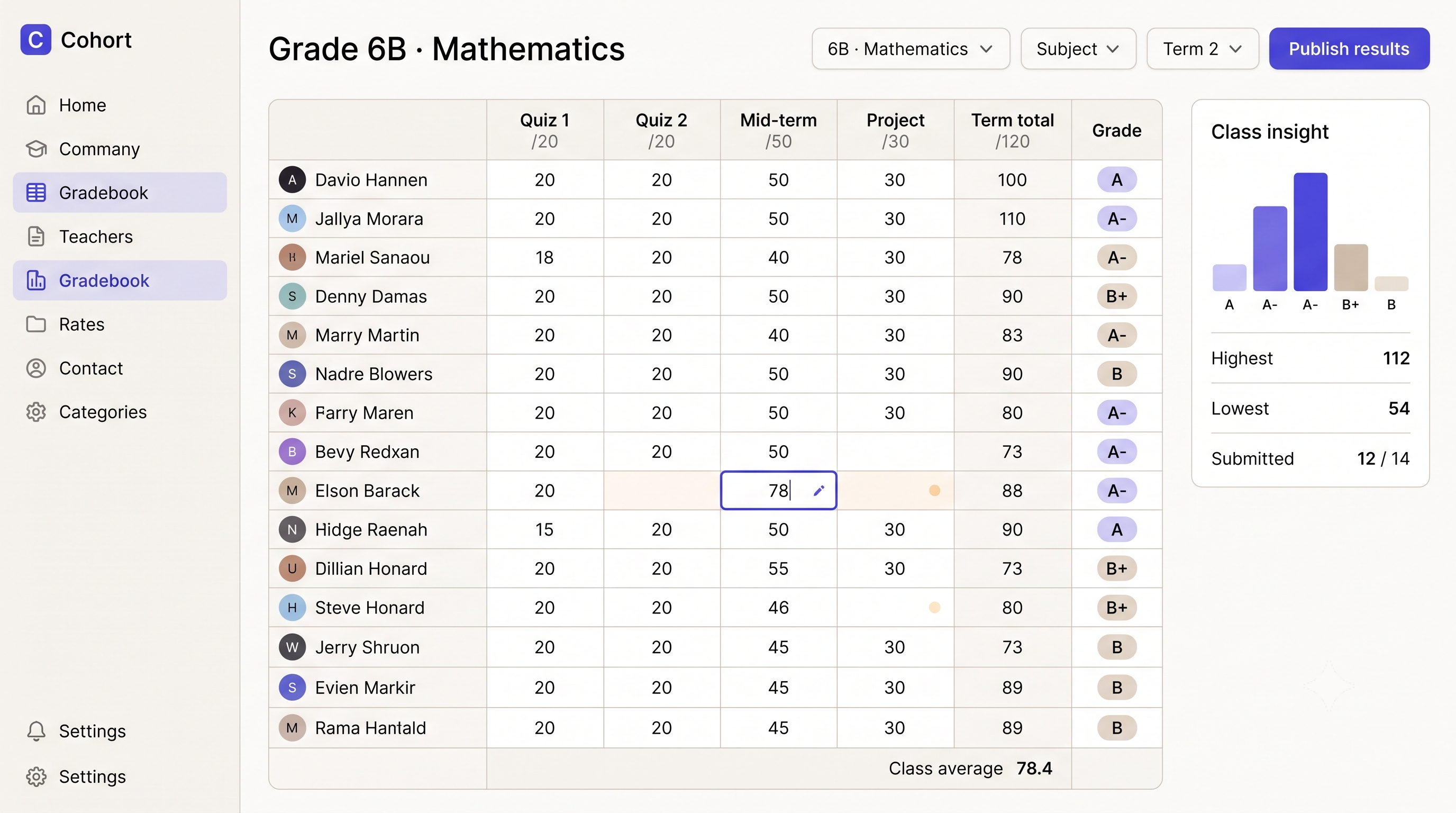
Task: Click Elson Barack's empty Quiz 2 cell
Action: [662, 491]
